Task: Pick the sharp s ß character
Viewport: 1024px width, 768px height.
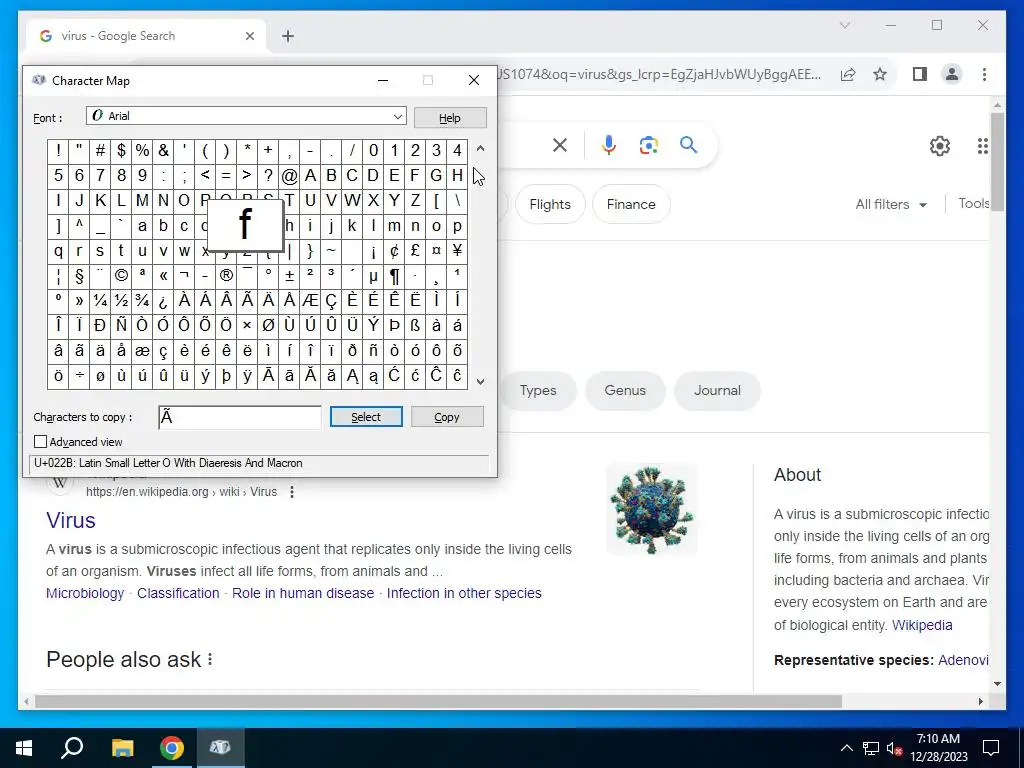Action: [415, 325]
